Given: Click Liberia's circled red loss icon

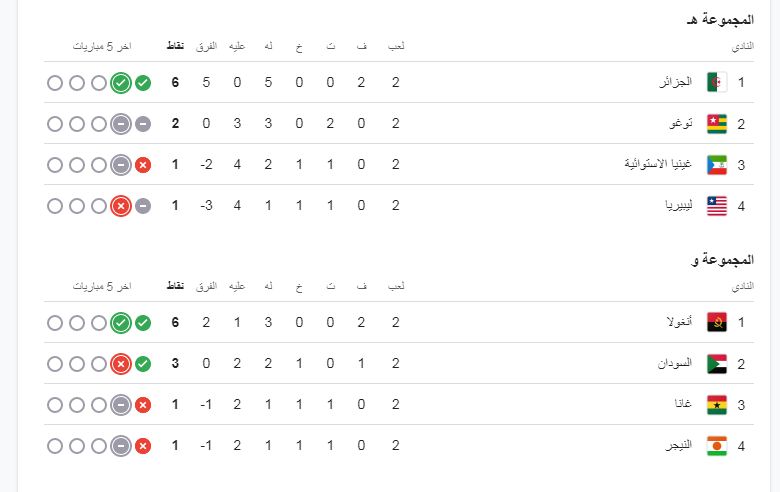Looking at the screenshot, I should 121,206.
